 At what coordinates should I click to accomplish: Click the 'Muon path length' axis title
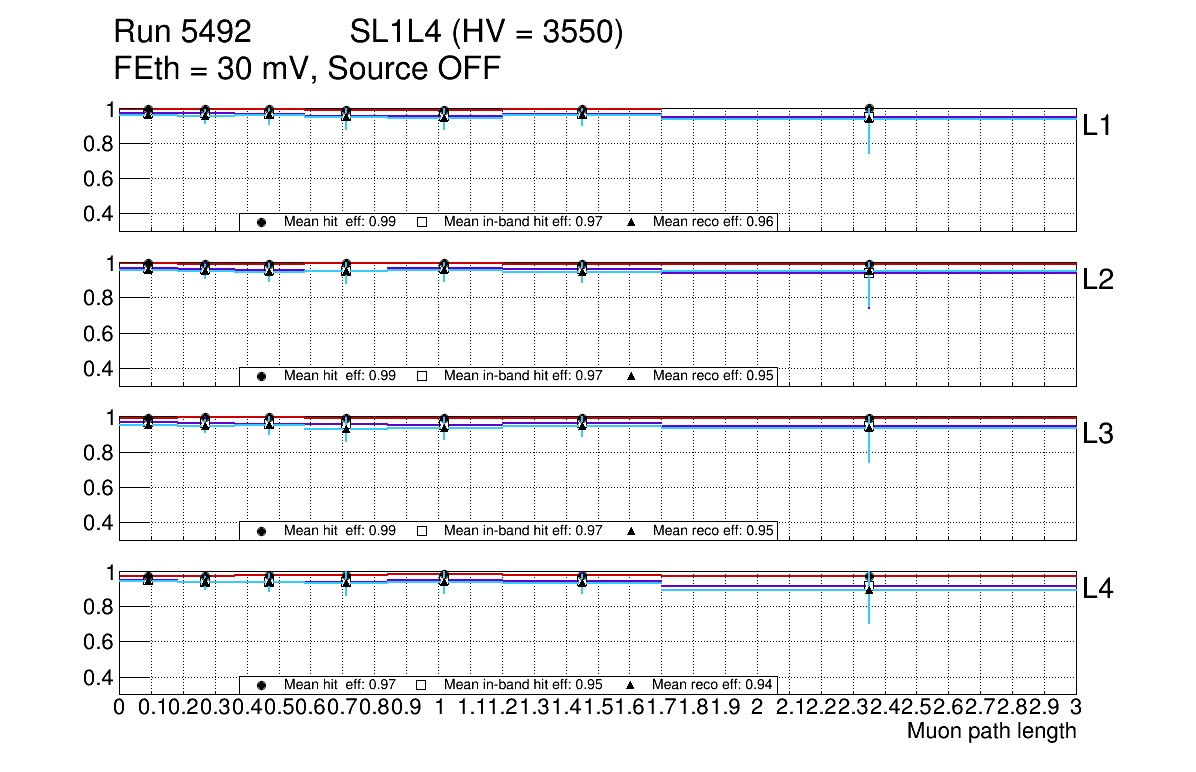[991, 731]
